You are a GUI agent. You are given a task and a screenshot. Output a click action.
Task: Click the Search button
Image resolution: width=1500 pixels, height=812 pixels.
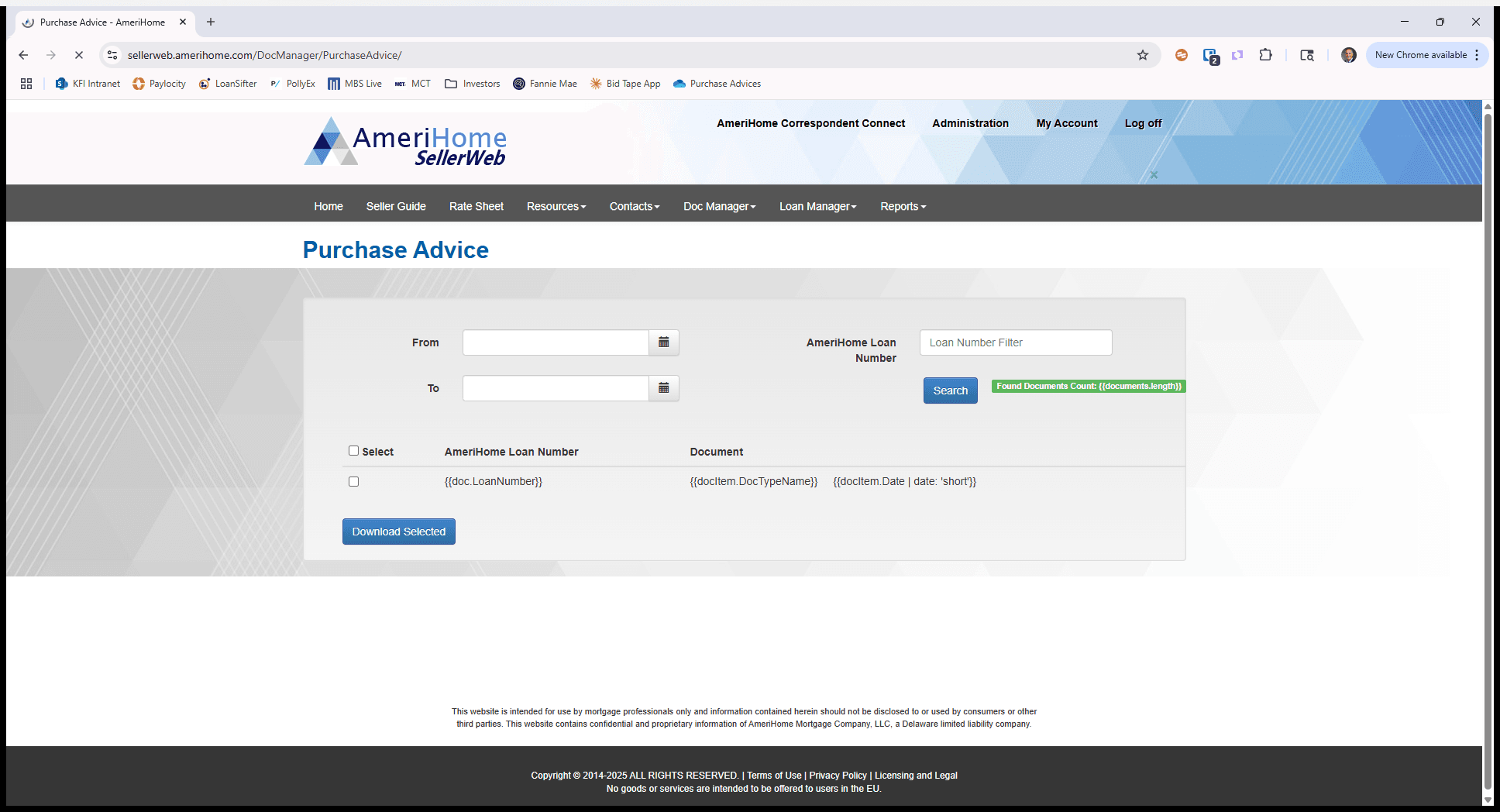pyautogui.click(x=951, y=391)
